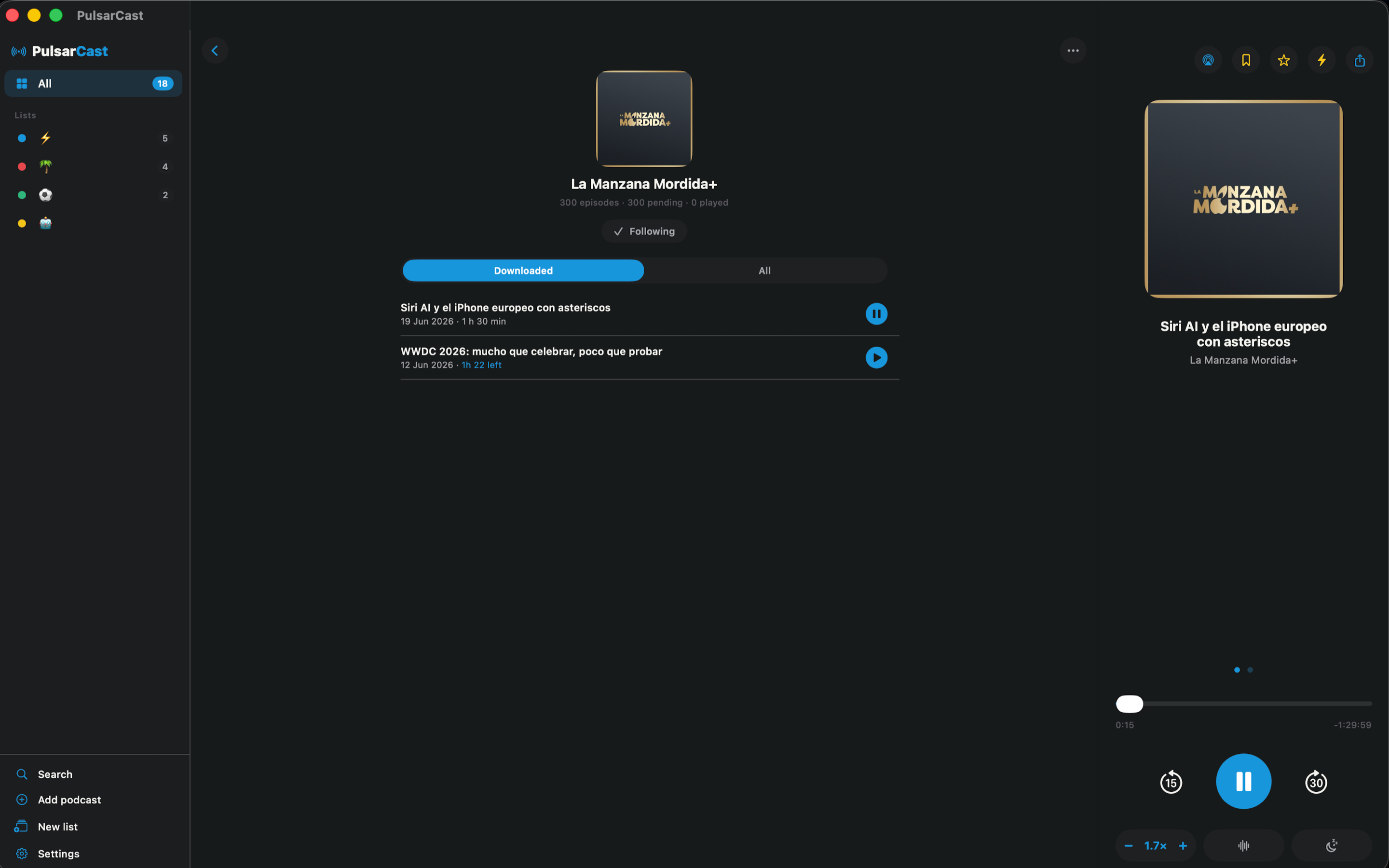Share the current episode
This screenshot has width=1389, height=868.
click(x=1360, y=60)
